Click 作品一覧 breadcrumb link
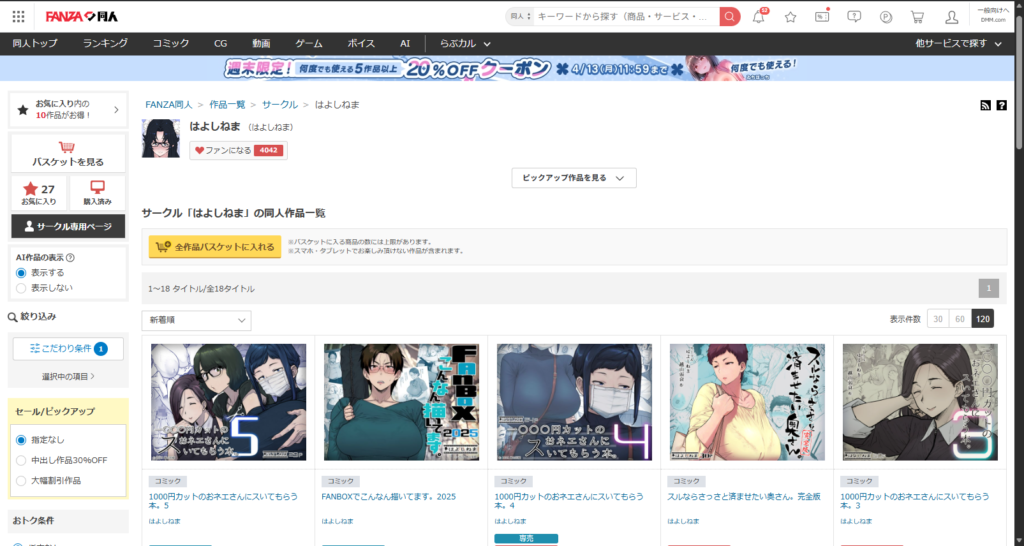 pyautogui.click(x=227, y=104)
